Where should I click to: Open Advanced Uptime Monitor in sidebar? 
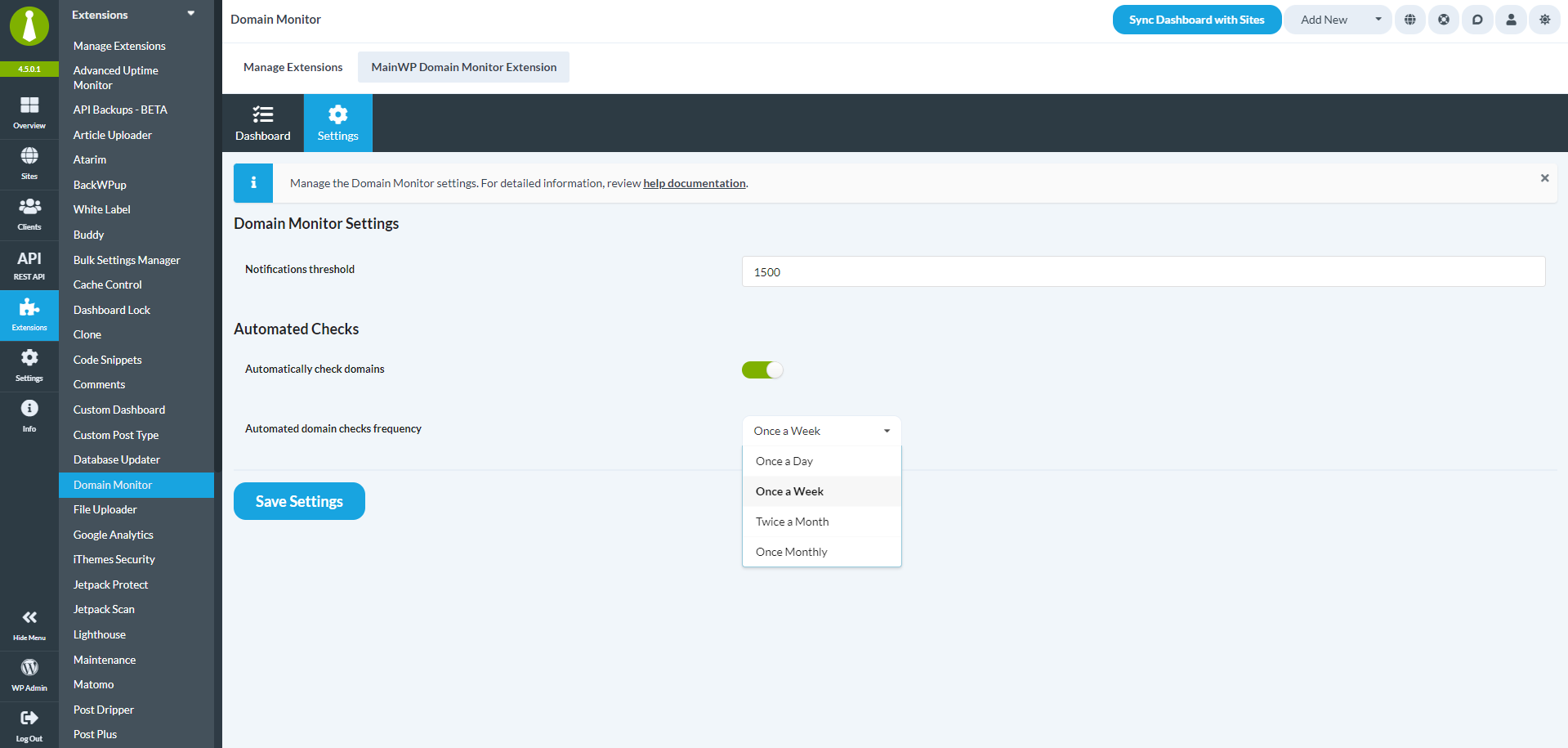coord(116,78)
